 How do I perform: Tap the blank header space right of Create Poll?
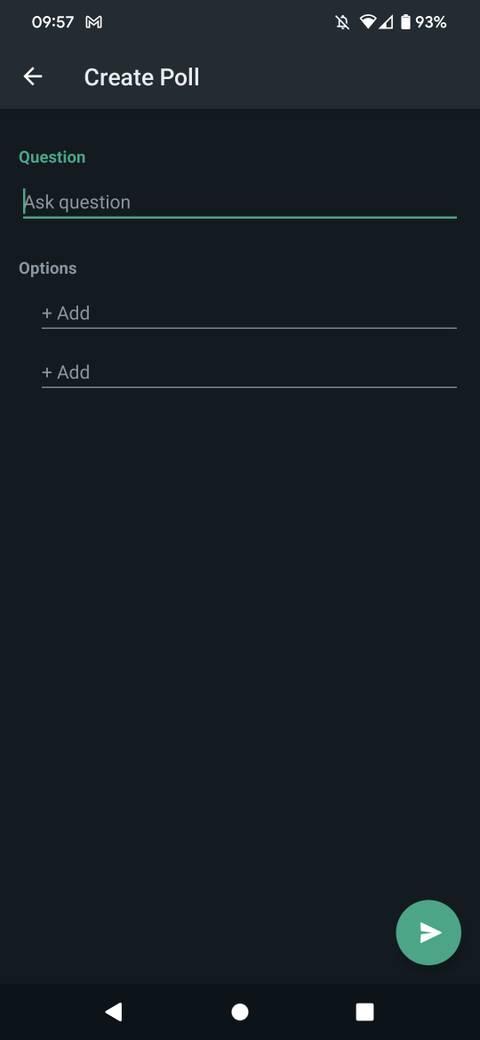[x=338, y=77]
